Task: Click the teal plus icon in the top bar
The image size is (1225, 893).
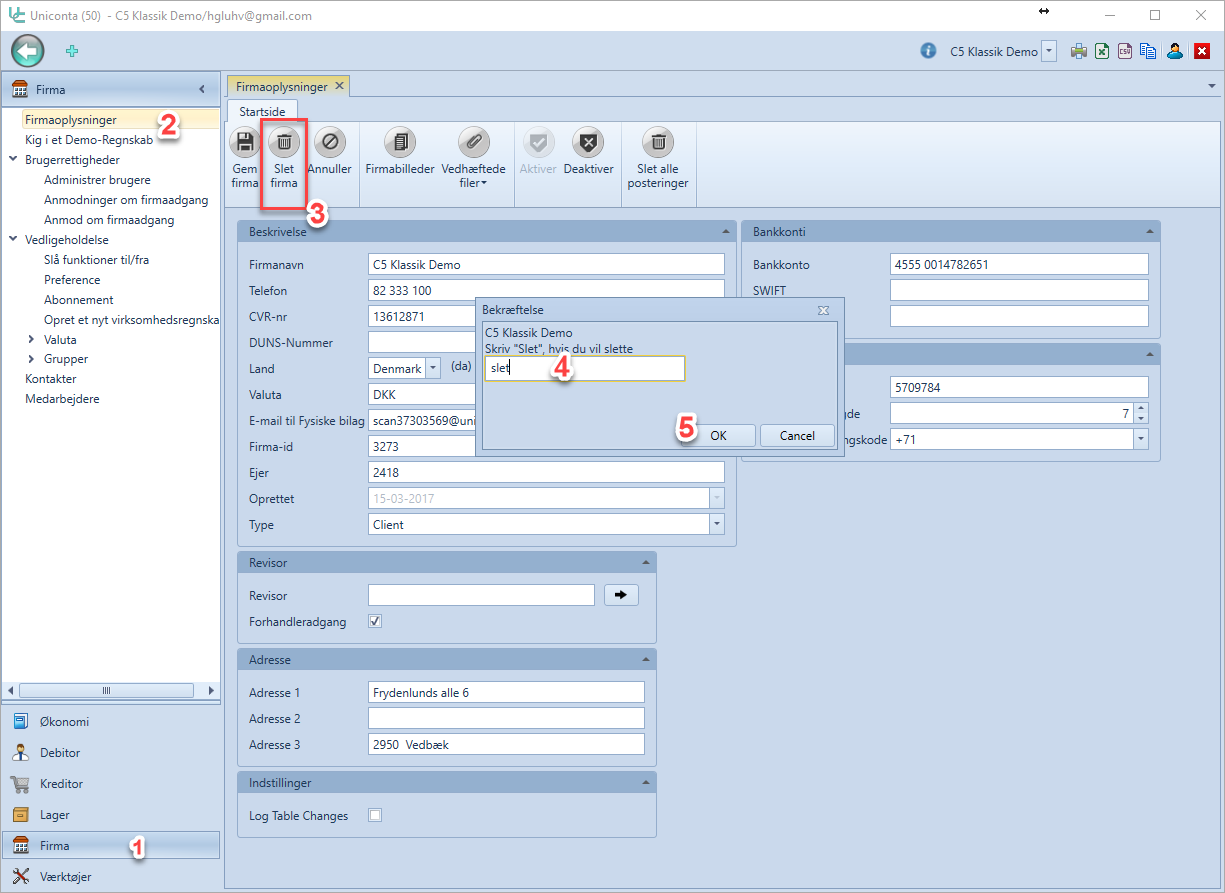Action: pos(72,51)
